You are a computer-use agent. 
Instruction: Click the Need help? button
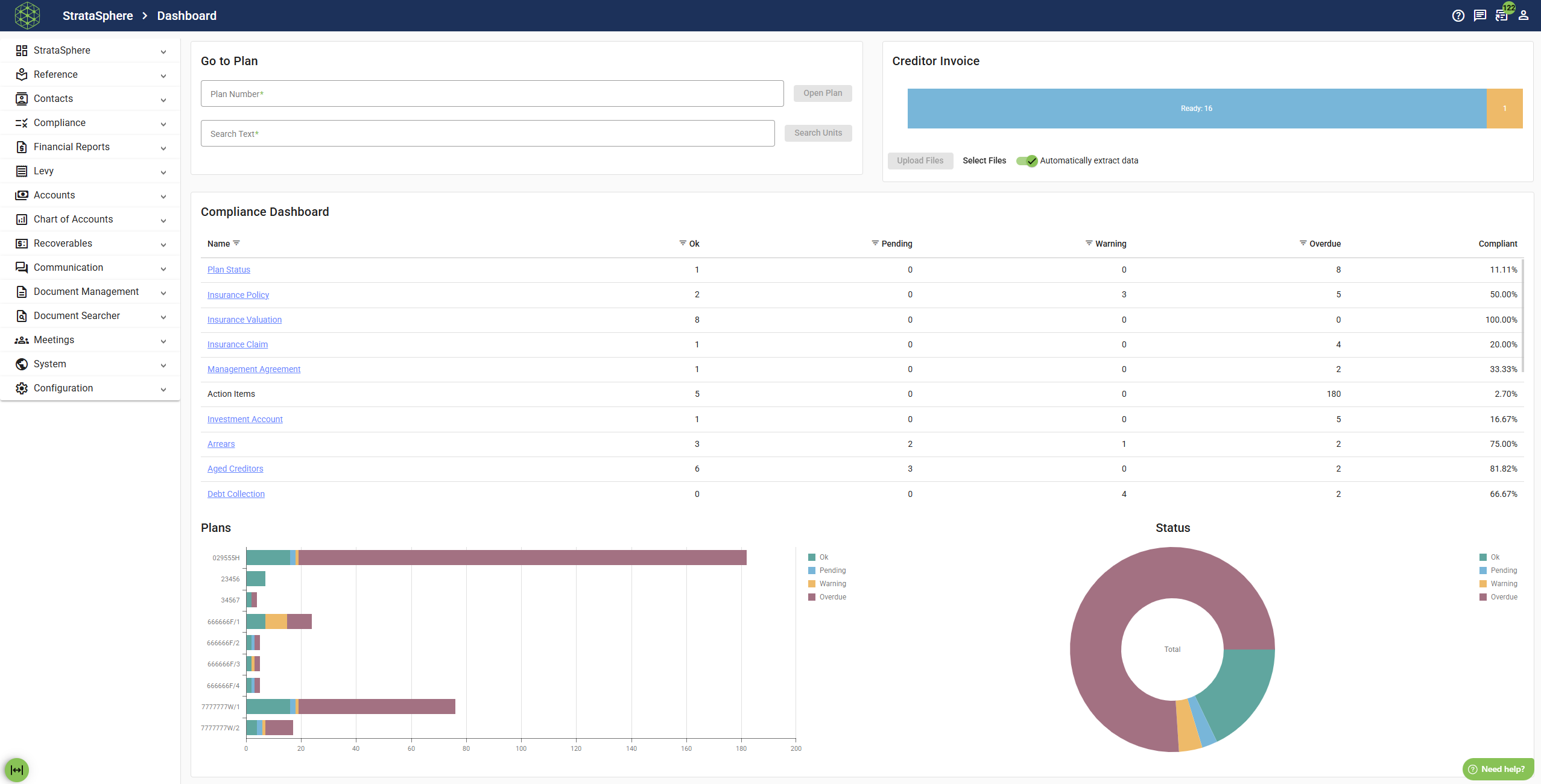[1498, 769]
